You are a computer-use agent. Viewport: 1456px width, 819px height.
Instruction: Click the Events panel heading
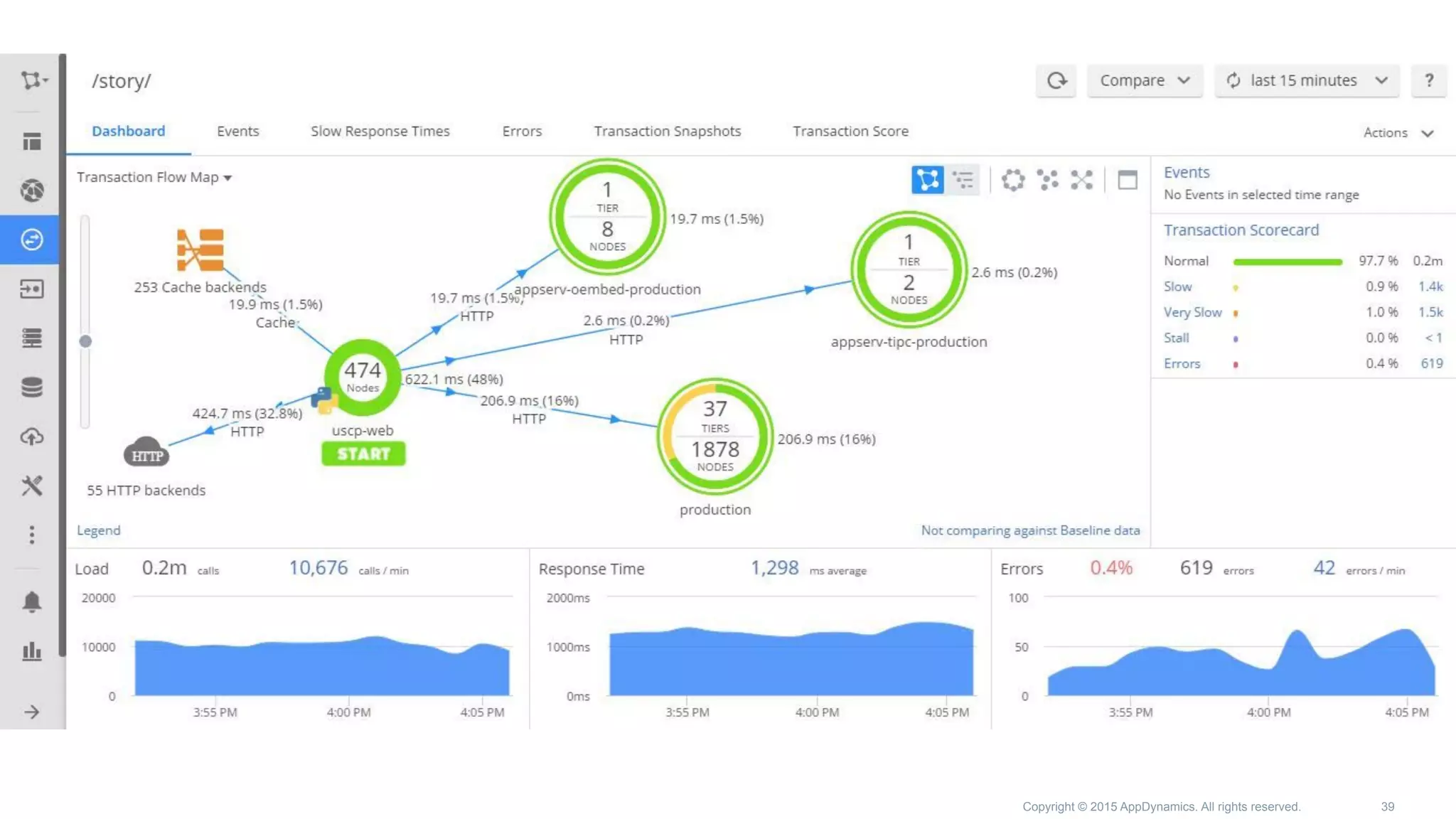pos(1186,172)
